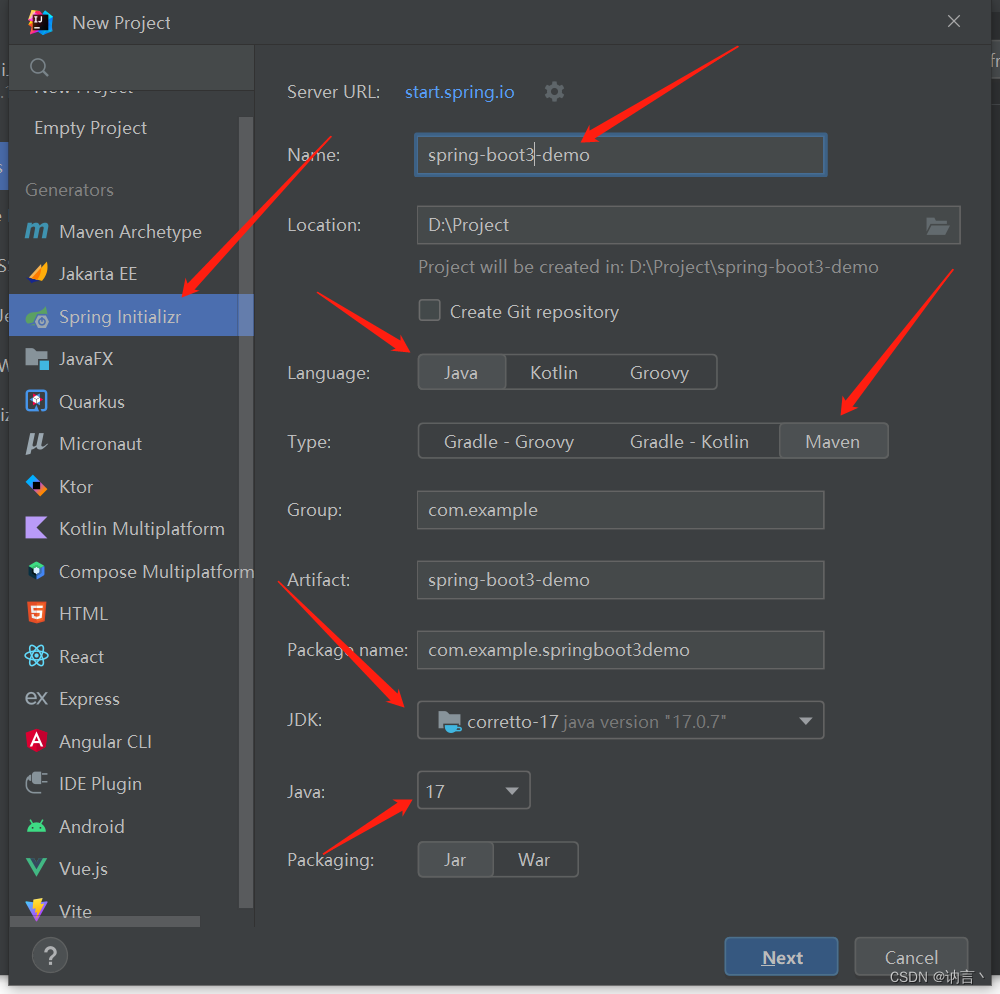Click the HTML5 shield icon
1000x994 pixels.
(x=36, y=613)
